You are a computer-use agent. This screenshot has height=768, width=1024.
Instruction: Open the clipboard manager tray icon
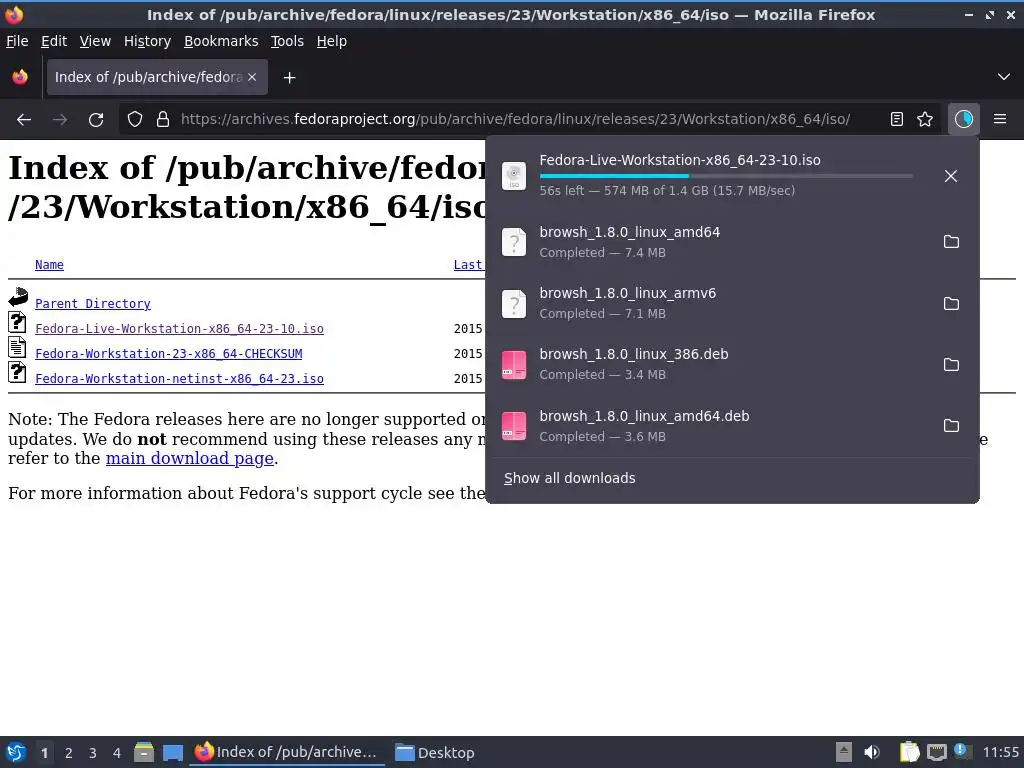pos(909,752)
